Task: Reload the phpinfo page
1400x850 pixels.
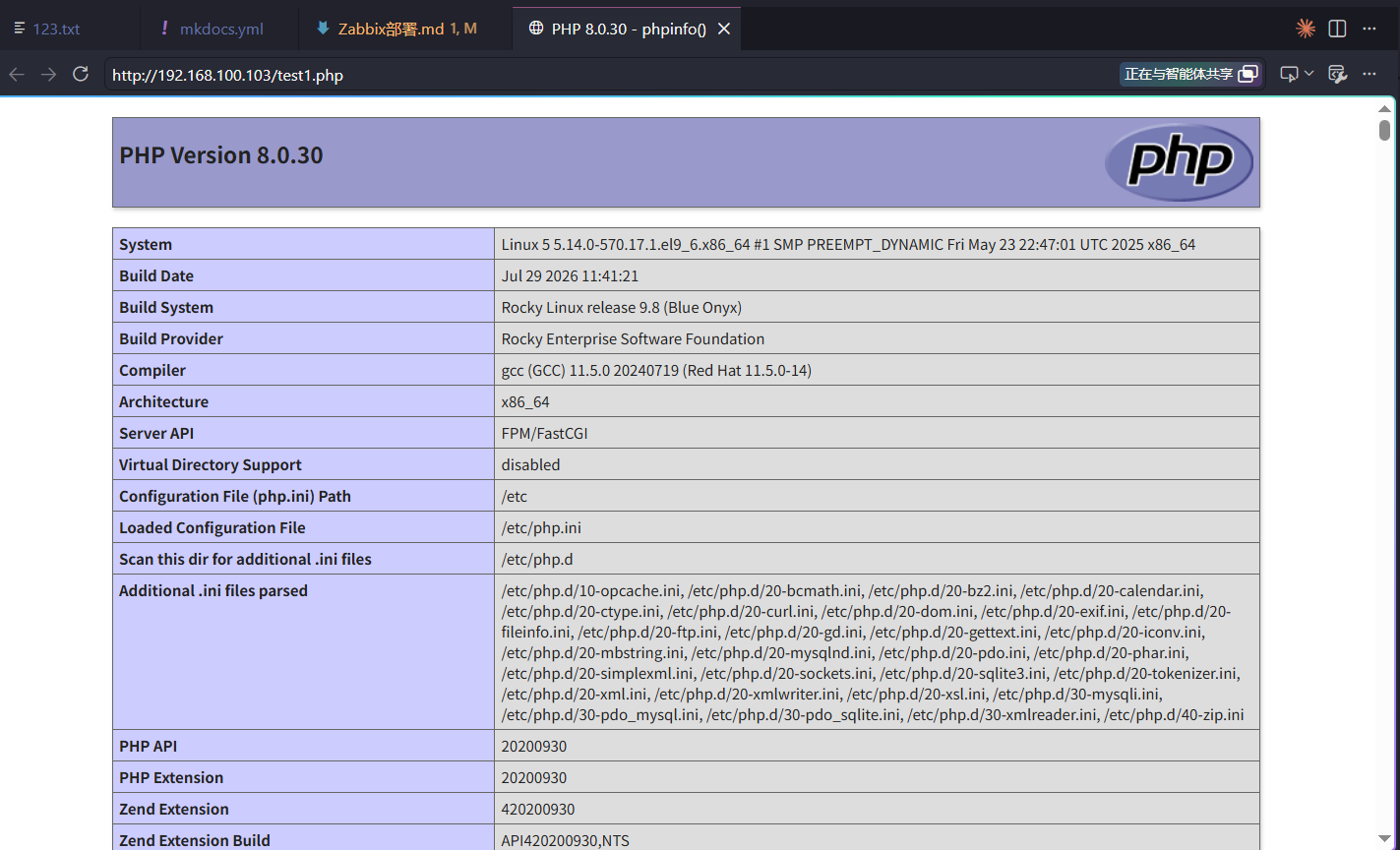Action: point(81,74)
